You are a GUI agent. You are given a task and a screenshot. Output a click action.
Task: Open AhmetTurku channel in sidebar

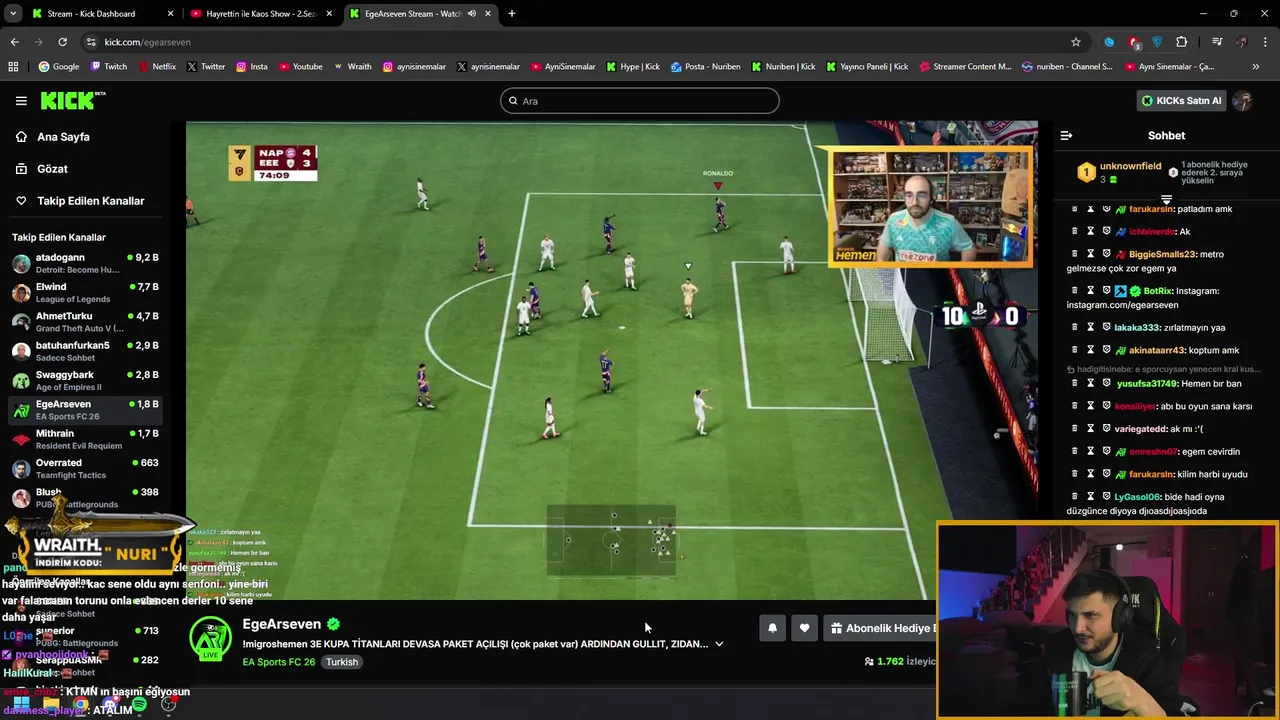coord(85,322)
